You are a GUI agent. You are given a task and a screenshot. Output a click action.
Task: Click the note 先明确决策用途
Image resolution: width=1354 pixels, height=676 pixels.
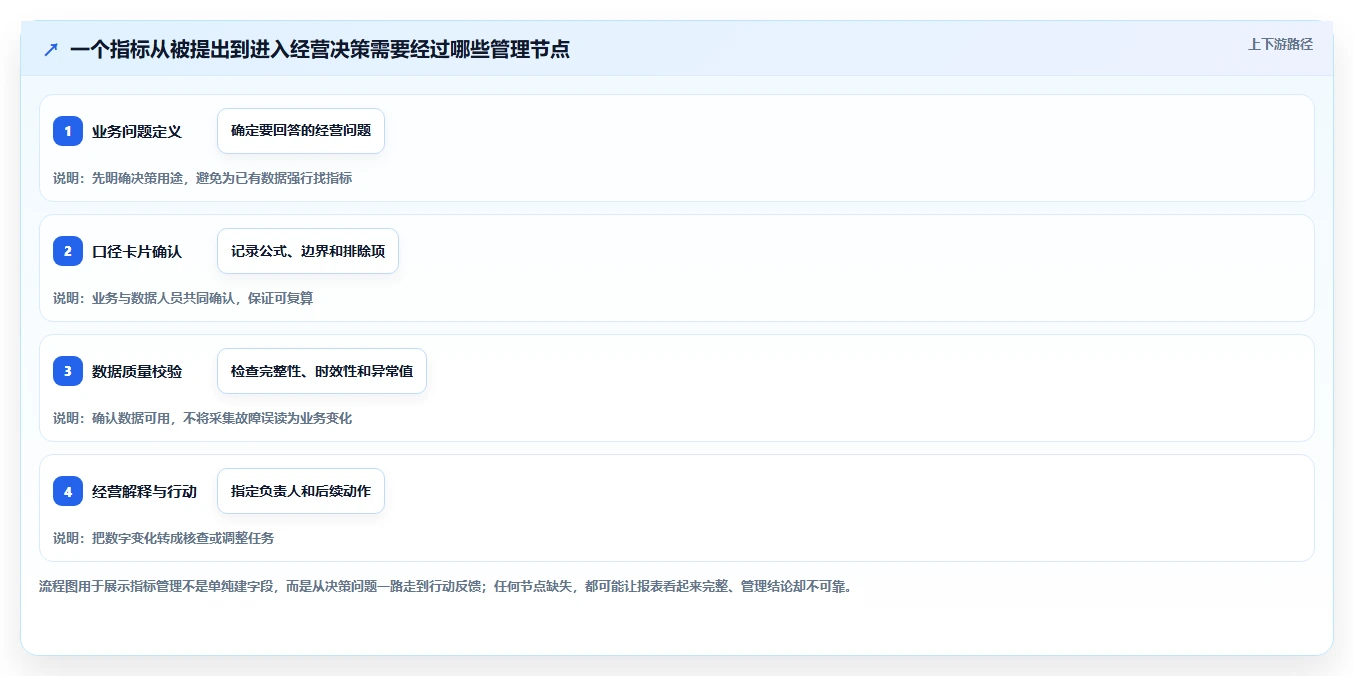(202, 178)
